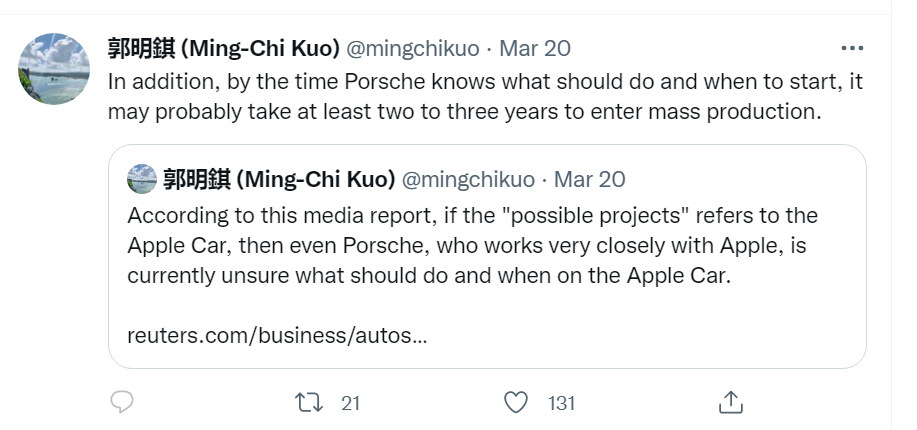Click @mingchikuo handle in quoted tweet

[x=468, y=180]
